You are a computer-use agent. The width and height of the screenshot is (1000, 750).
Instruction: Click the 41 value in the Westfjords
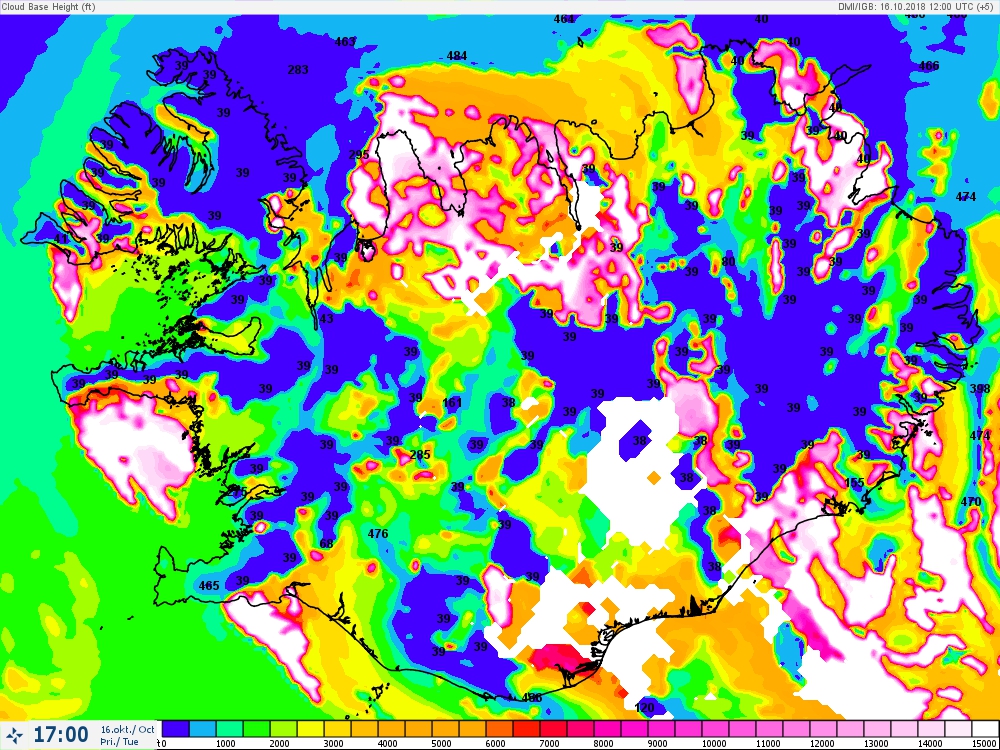click(61, 239)
